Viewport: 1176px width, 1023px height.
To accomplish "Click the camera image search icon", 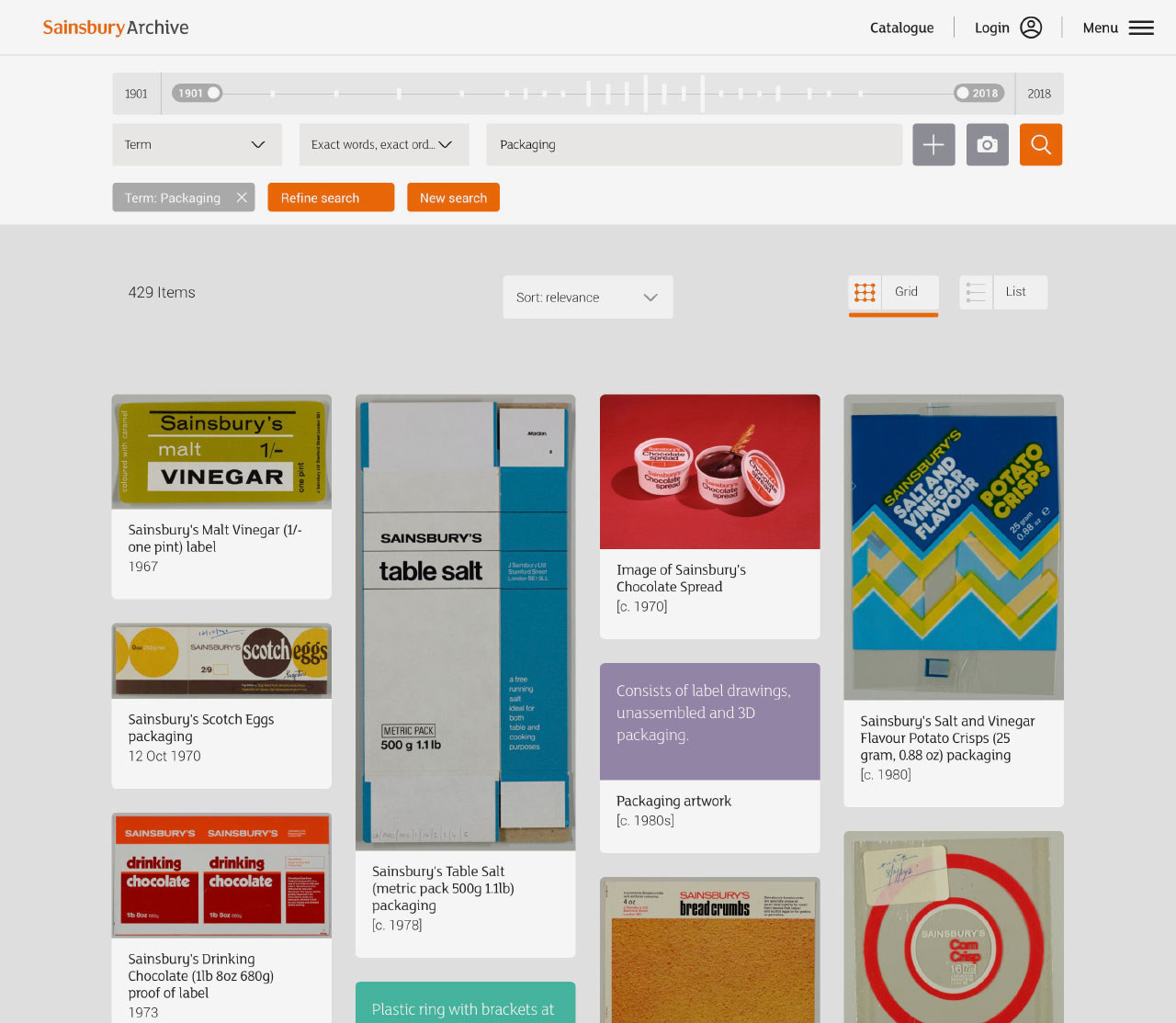I will tap(988, 144).
